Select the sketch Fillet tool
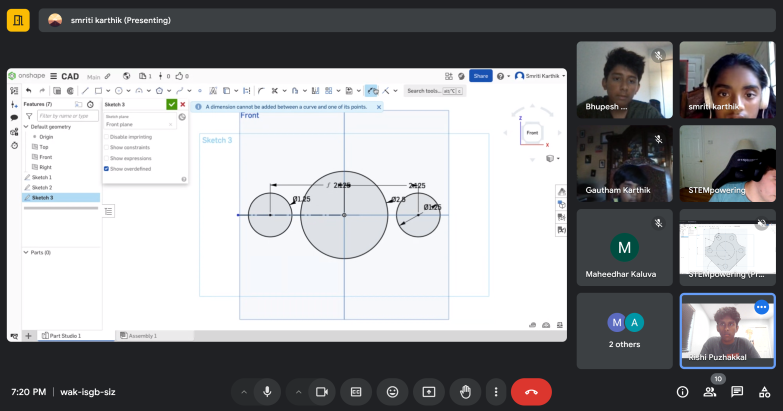The image size is (783, 411). [261, 91]
